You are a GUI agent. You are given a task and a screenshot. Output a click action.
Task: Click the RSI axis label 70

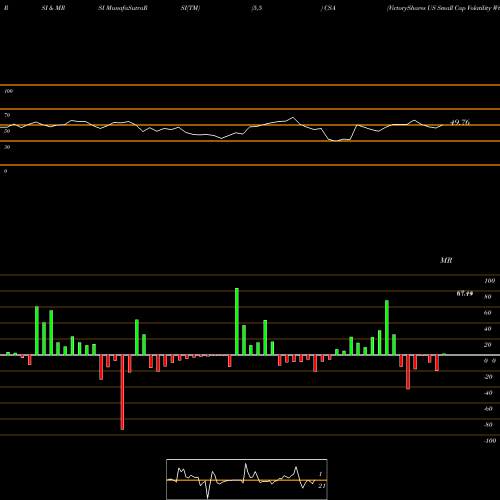click(7, 115)
